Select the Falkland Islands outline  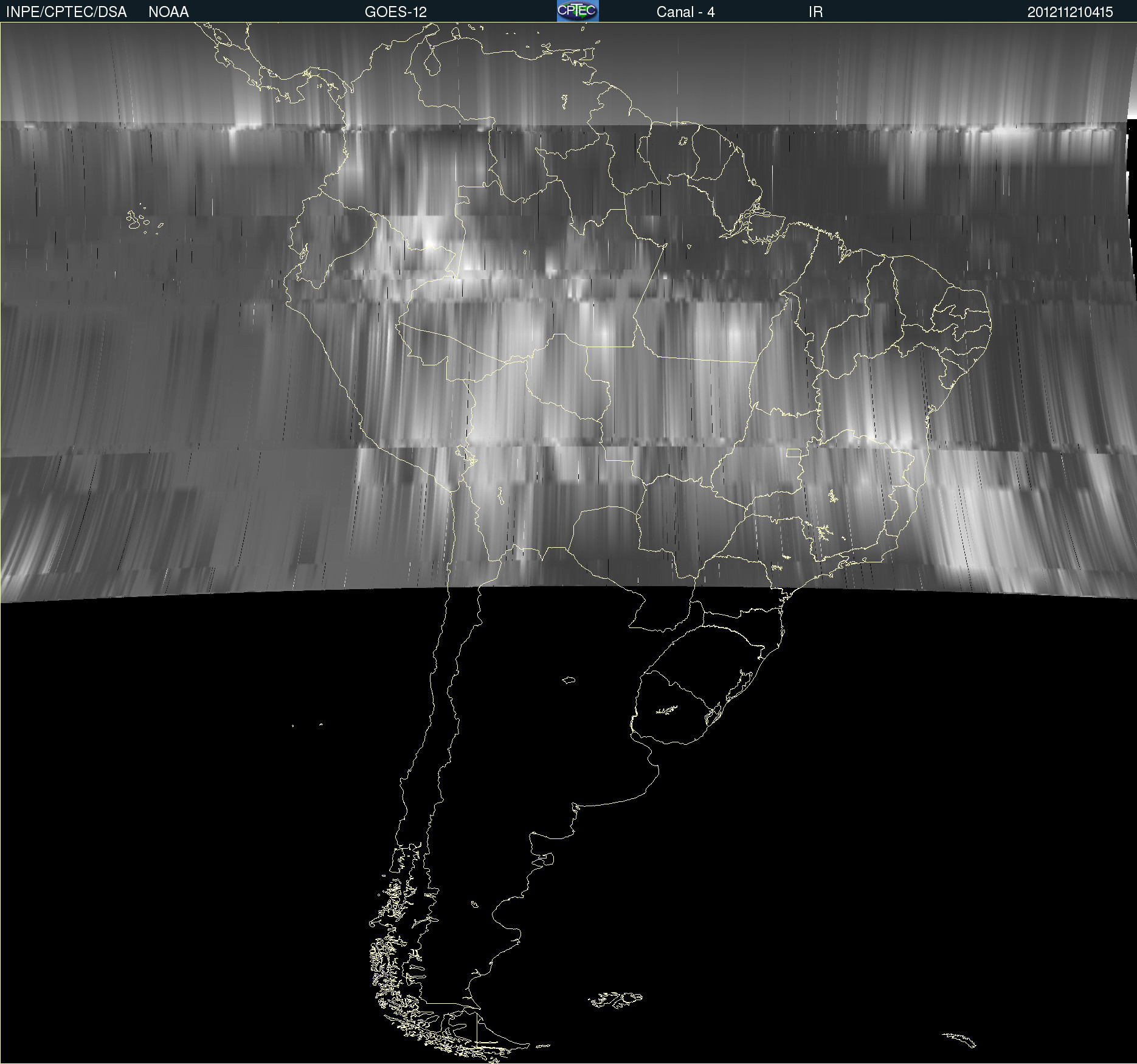click(x=615, y=999)
